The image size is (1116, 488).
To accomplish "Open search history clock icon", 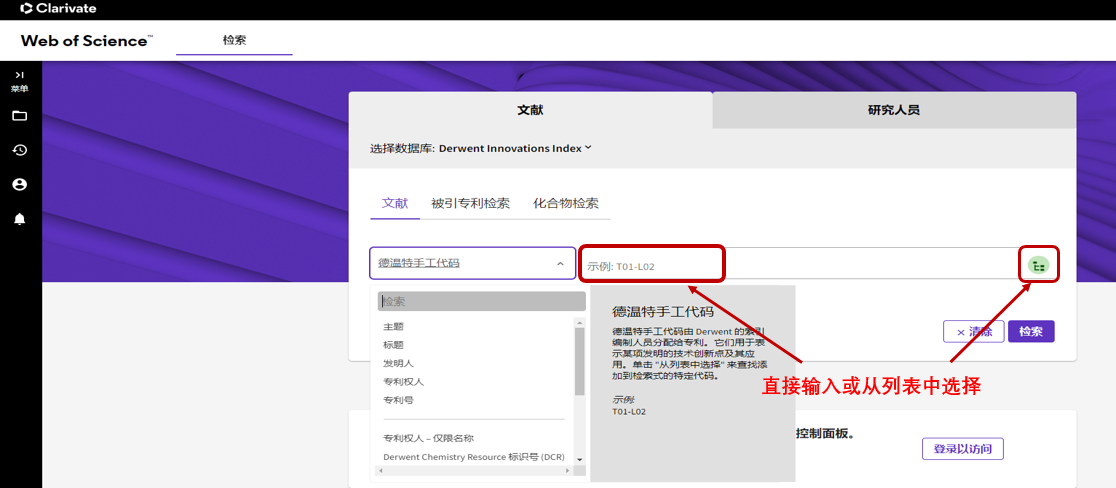I will tap(19, 150).
